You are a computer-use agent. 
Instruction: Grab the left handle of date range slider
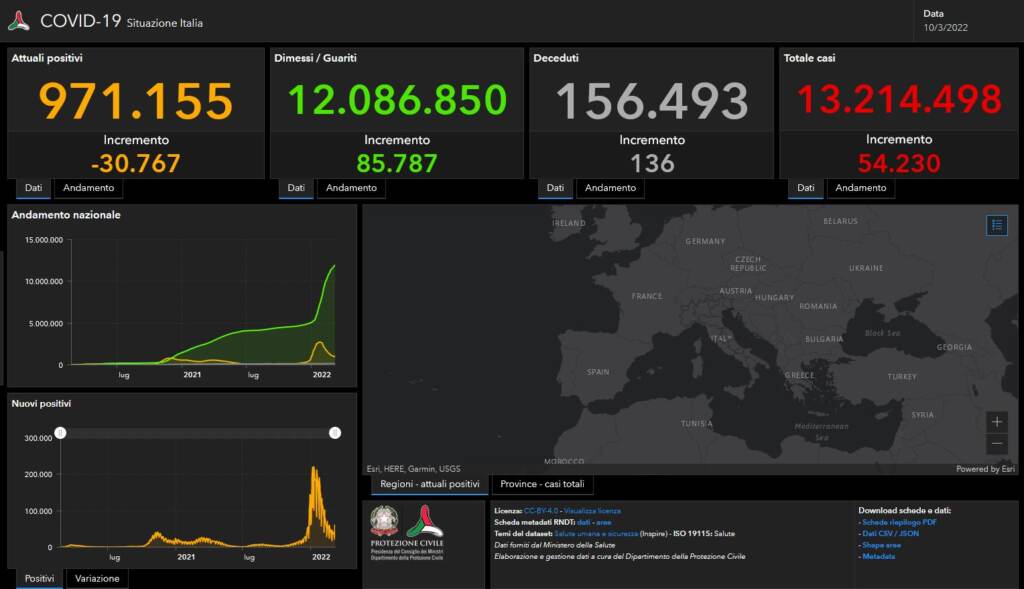coord(60,433)
